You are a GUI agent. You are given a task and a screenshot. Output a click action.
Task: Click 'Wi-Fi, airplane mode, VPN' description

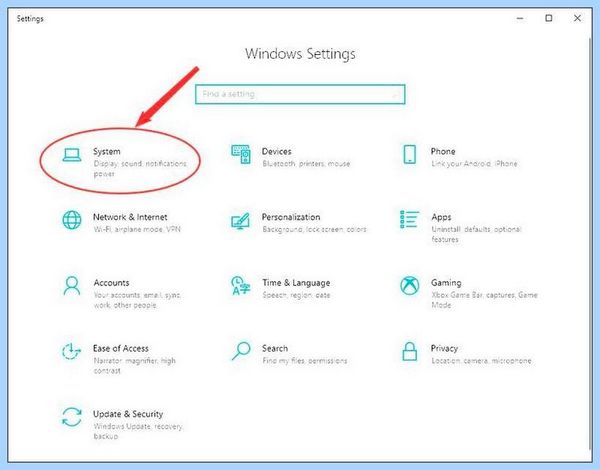tap(137, 229)
